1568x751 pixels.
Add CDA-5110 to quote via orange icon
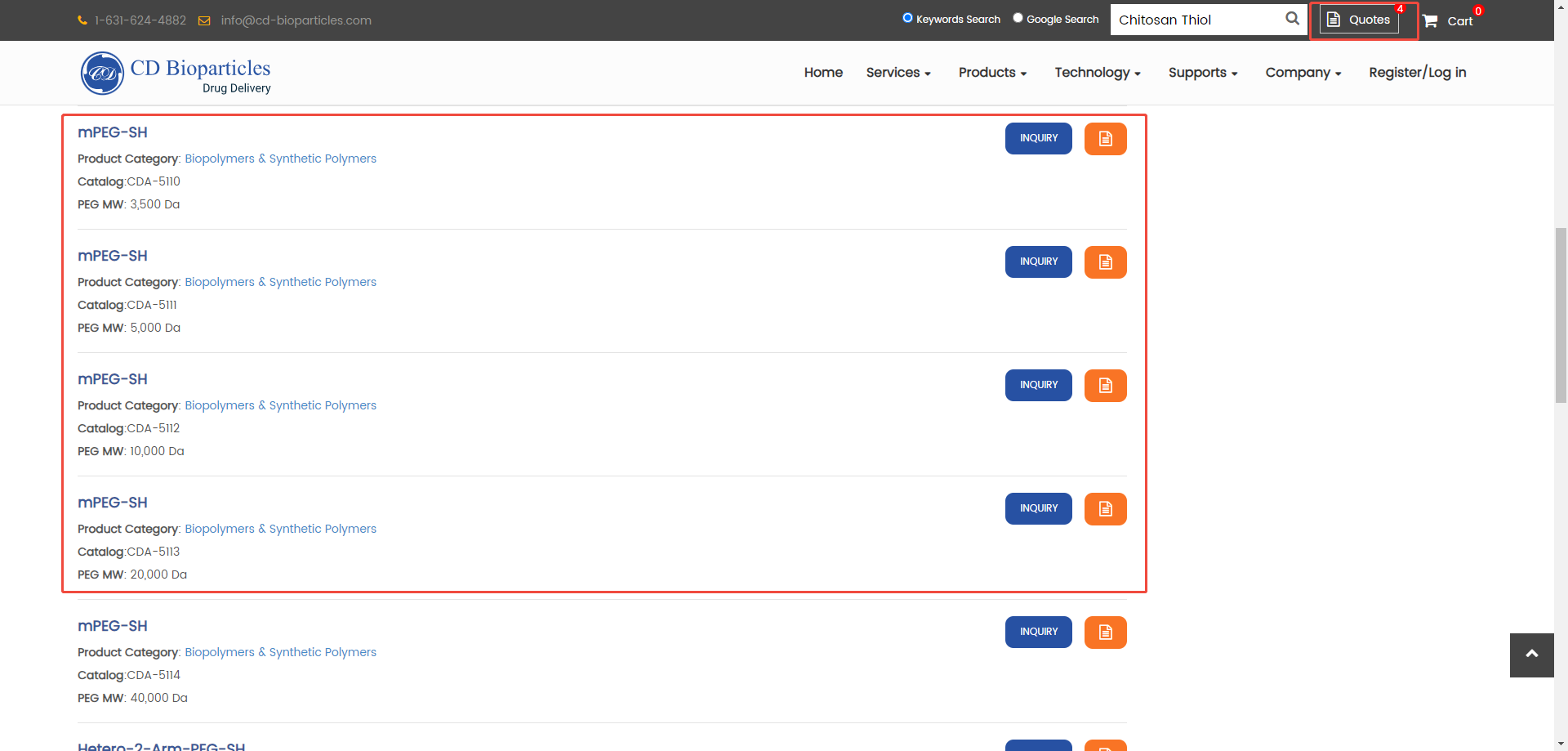click(1106, 139)
